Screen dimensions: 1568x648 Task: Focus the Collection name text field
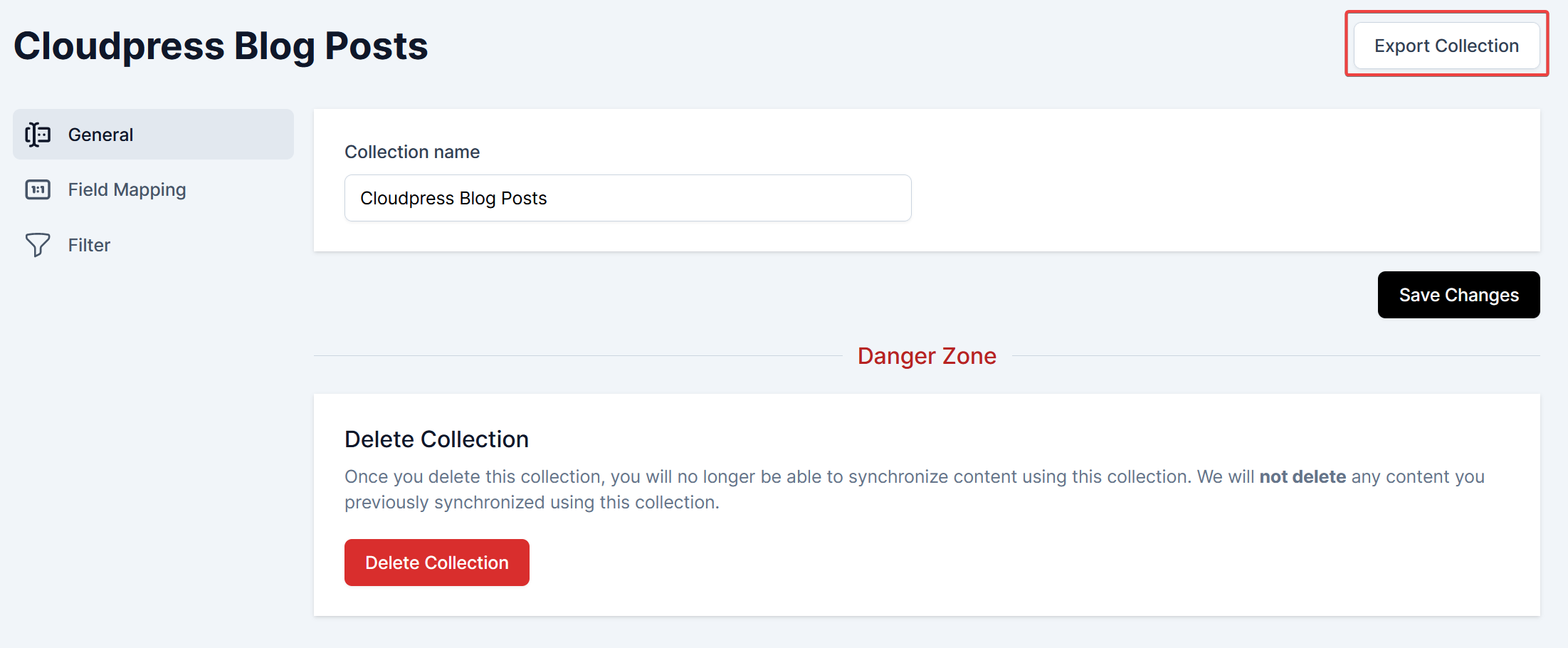(x=627, y=198)
